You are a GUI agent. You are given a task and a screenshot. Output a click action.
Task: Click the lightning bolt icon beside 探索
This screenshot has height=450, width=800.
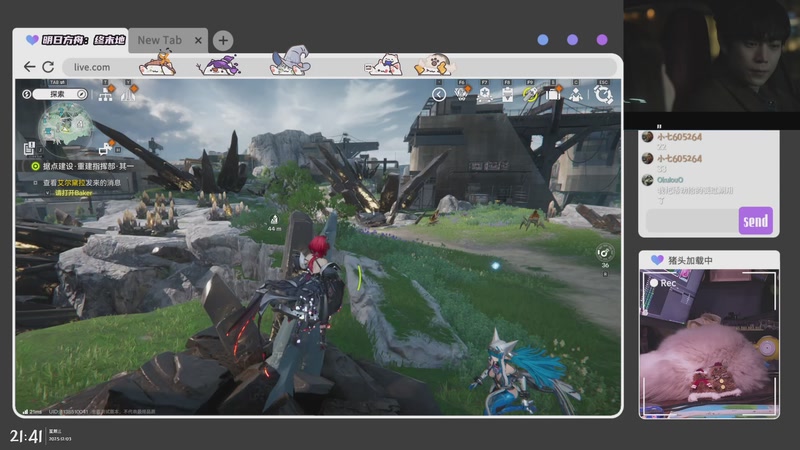(x=27, y=94)
